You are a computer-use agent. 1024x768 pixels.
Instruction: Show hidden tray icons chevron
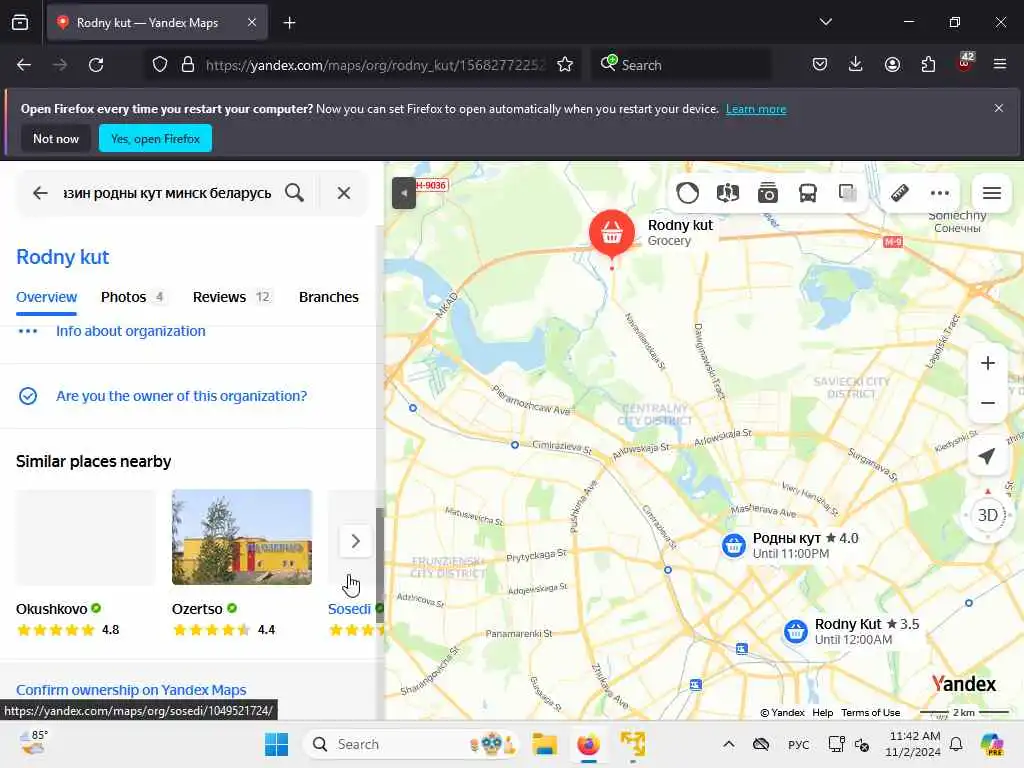pyautogui.click(x=729, y=744)
